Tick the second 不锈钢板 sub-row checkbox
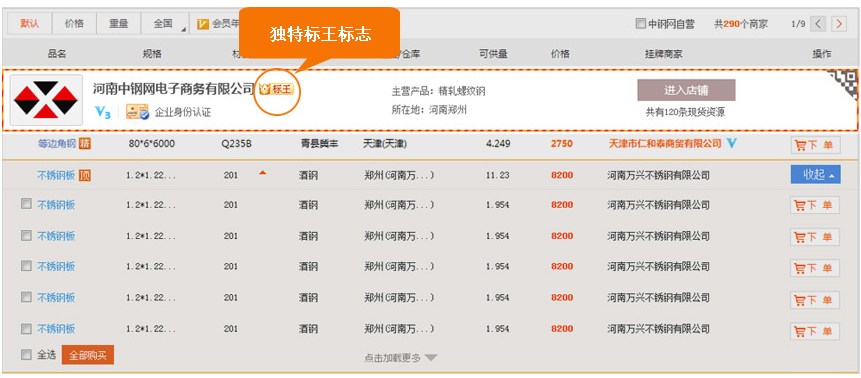The height and width of the screenshot is (378, 861). [26, 235]
